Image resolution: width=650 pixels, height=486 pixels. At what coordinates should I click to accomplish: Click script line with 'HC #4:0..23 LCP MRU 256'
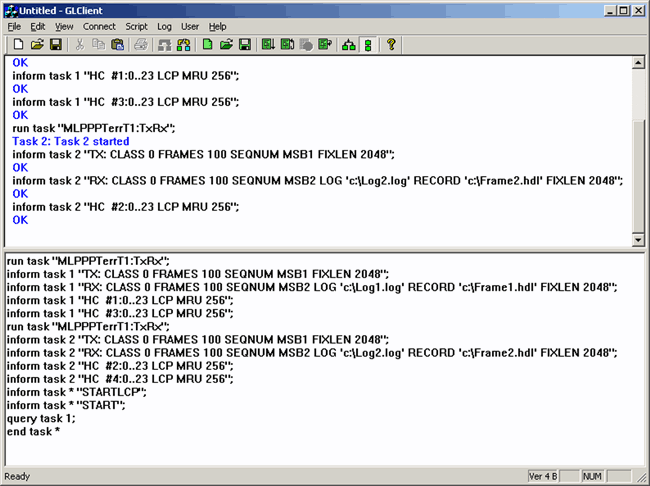[120, 379]
